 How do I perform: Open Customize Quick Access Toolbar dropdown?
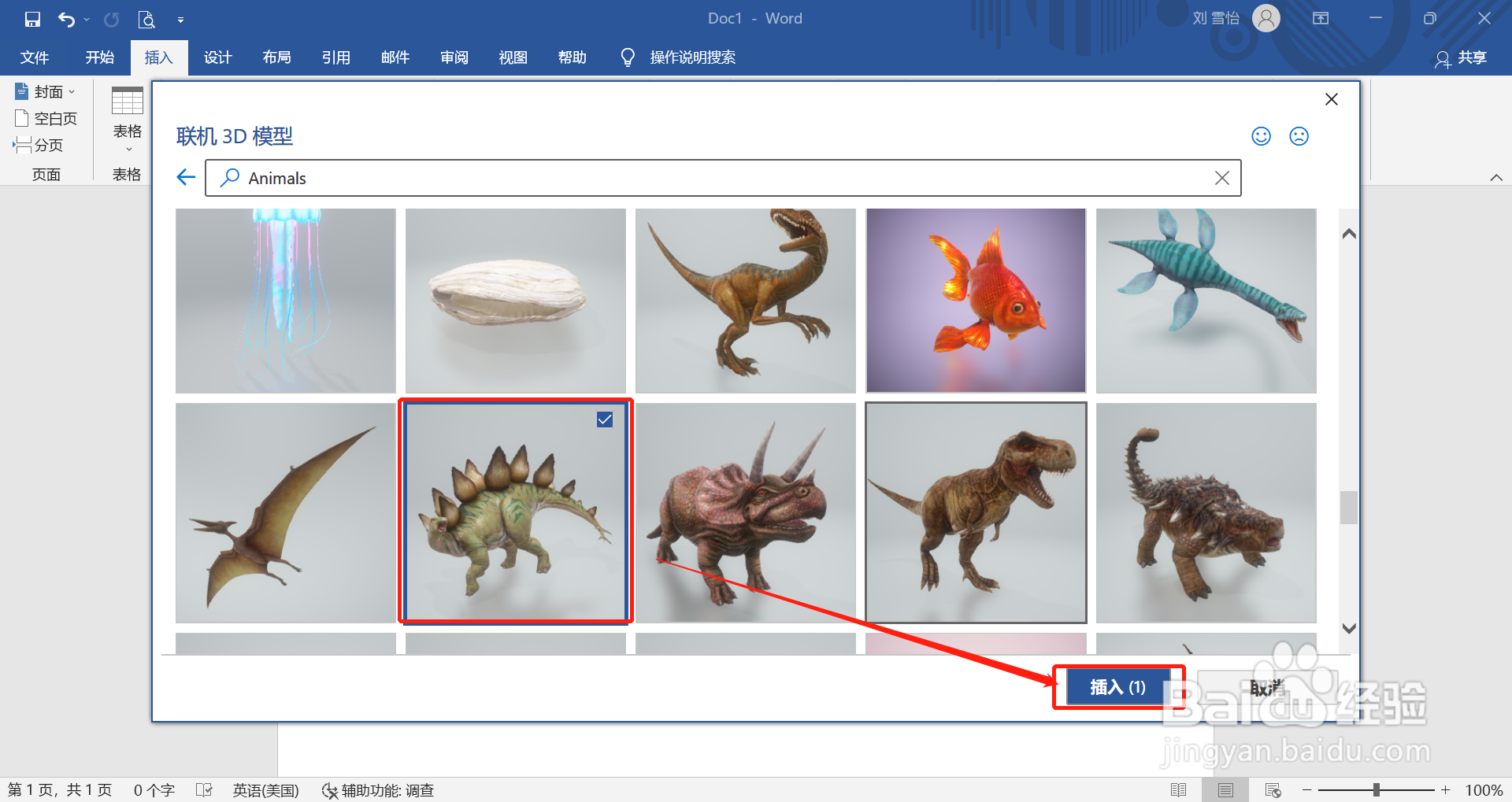click(180, 20)
